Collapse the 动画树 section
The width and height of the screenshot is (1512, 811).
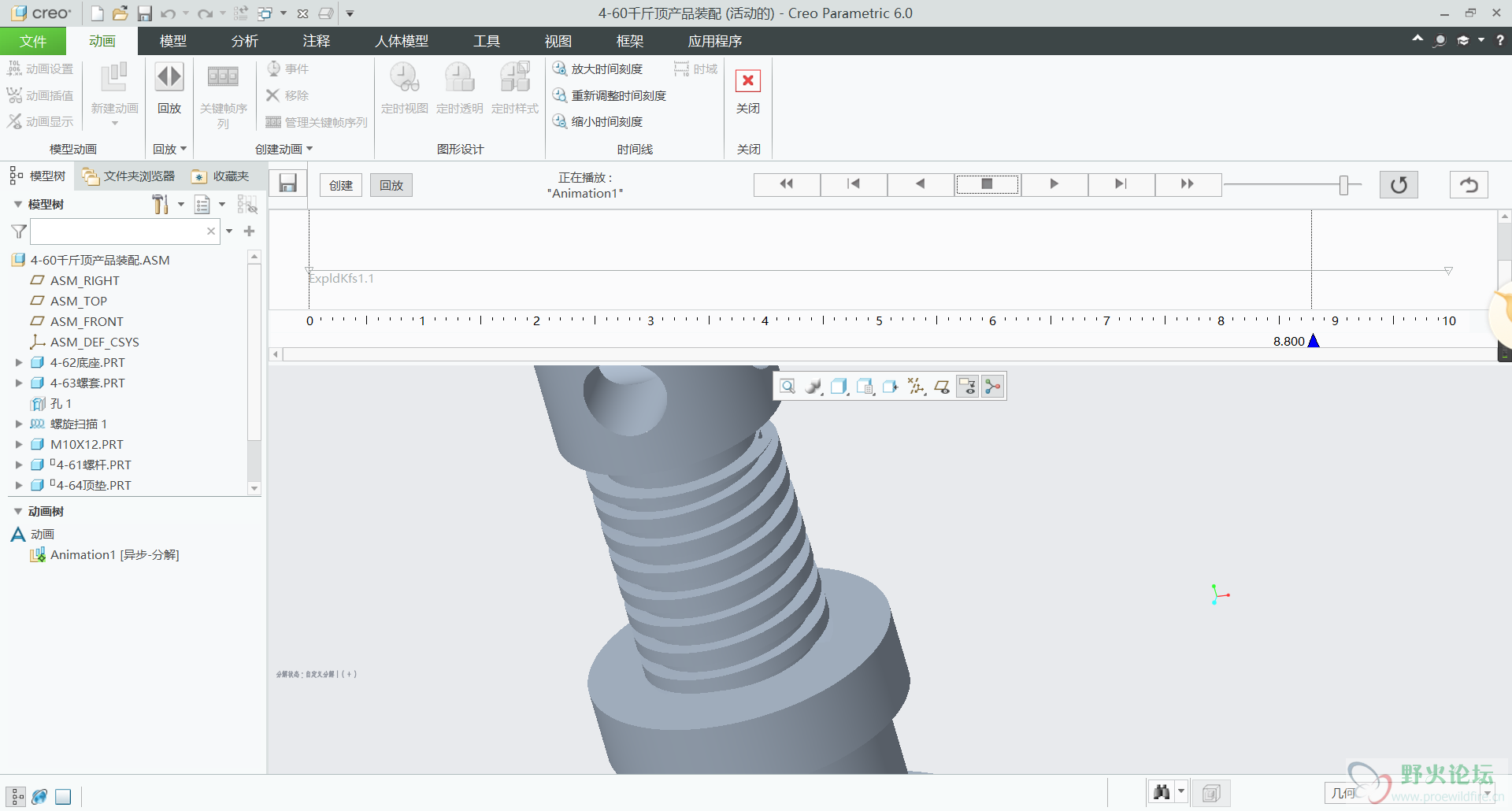(x=18, y=511)
